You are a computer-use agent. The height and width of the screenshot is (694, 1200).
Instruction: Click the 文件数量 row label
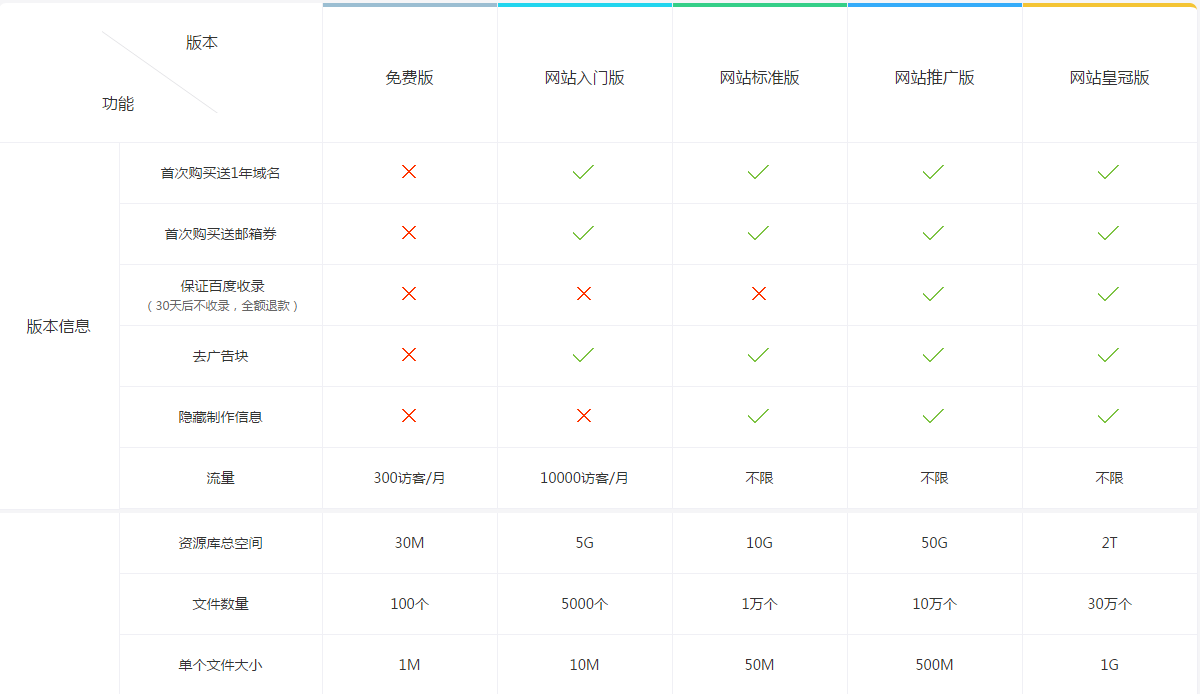(x=221, y=604)
